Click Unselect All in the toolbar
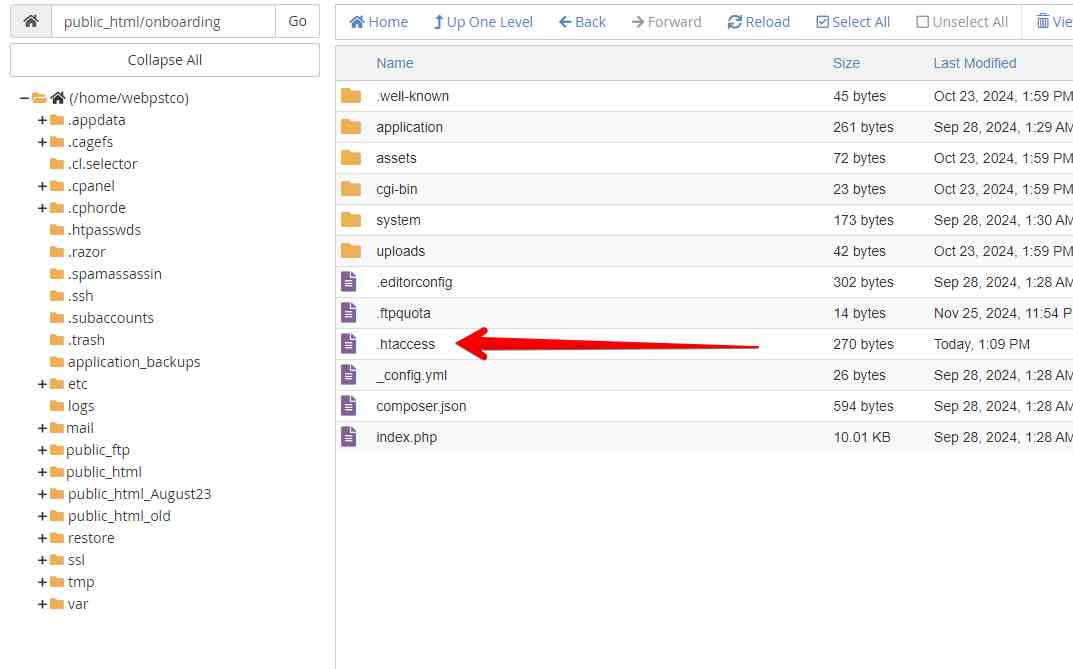This screenshot has width=1073, height=669. pyautogui.click(x=962, y=22)
